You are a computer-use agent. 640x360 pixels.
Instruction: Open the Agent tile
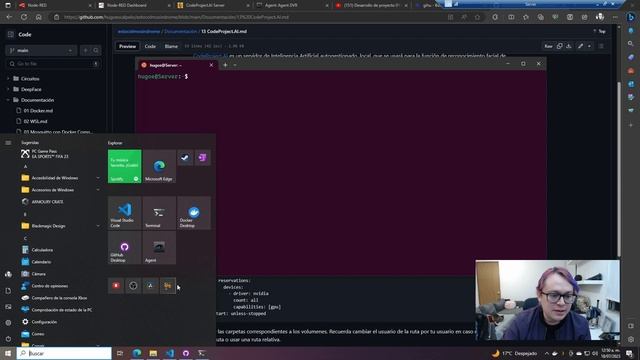159,247
